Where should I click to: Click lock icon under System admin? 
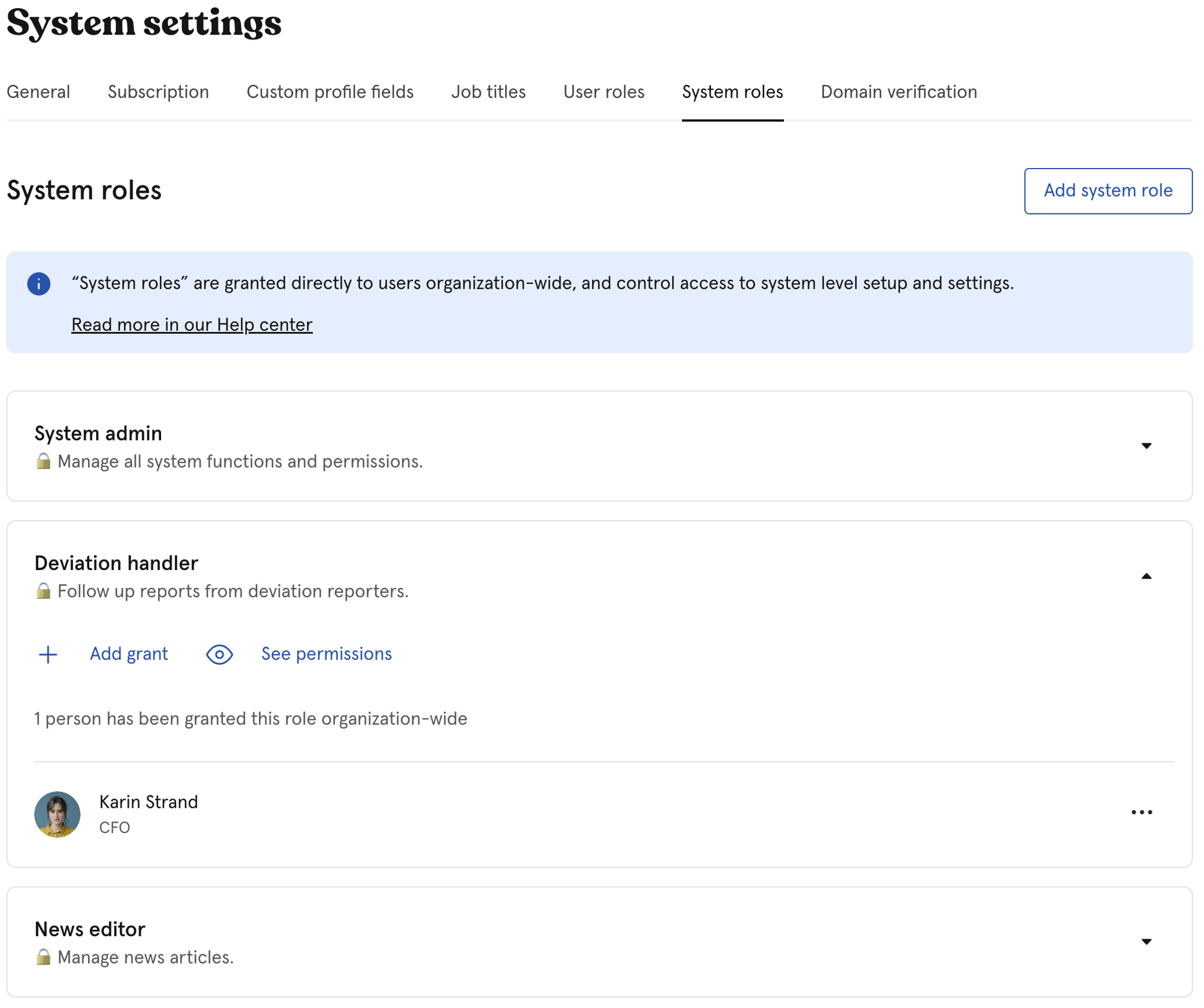point(43,462)
